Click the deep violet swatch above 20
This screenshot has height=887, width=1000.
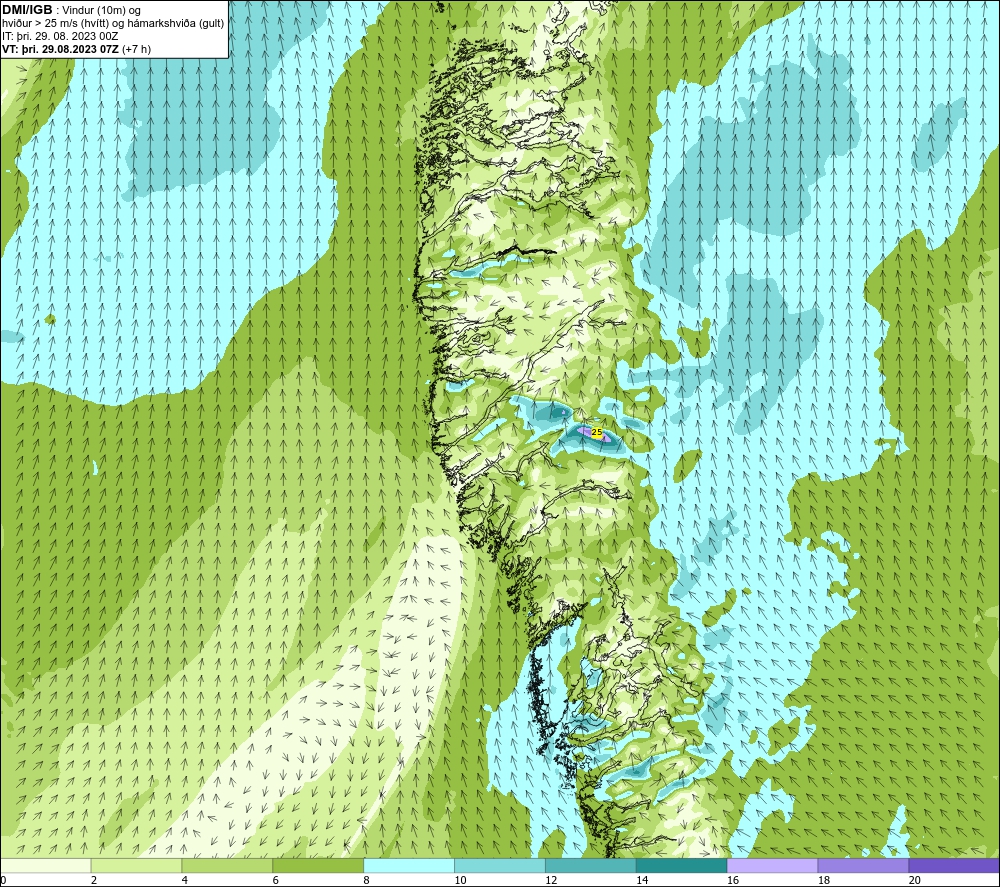[x=954, y=866]
